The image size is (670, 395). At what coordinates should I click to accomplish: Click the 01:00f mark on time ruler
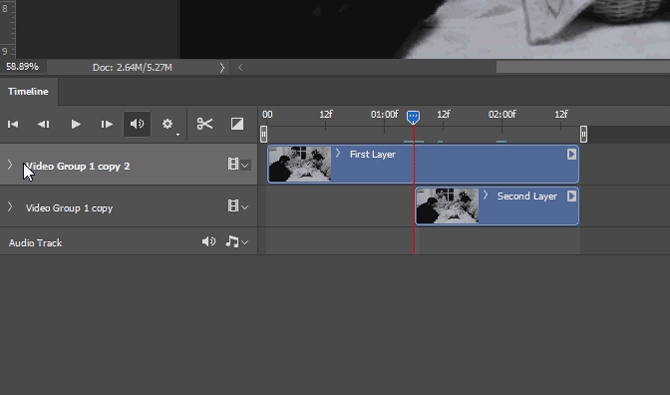click(x=384, y=115)
